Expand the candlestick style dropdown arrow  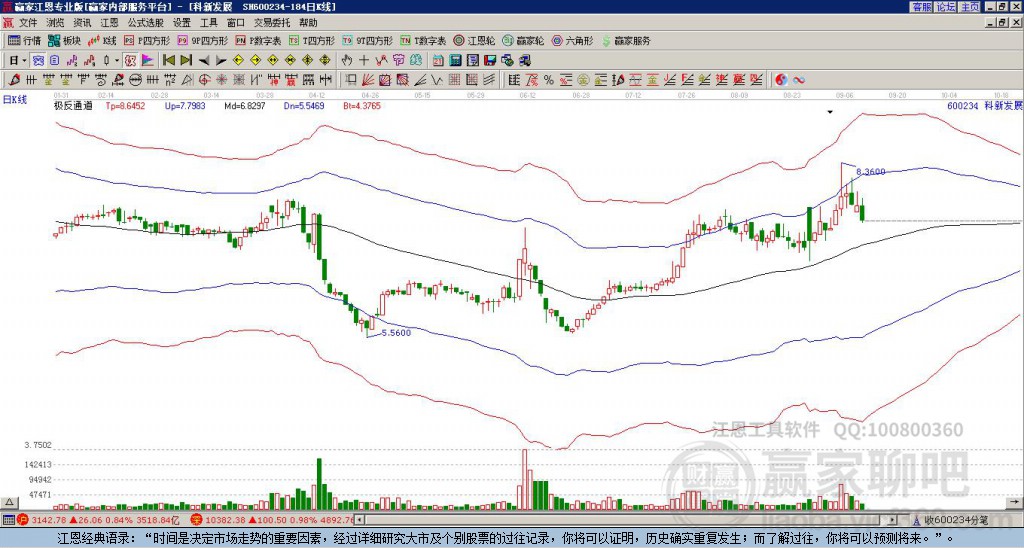click(x=116, y=60)
